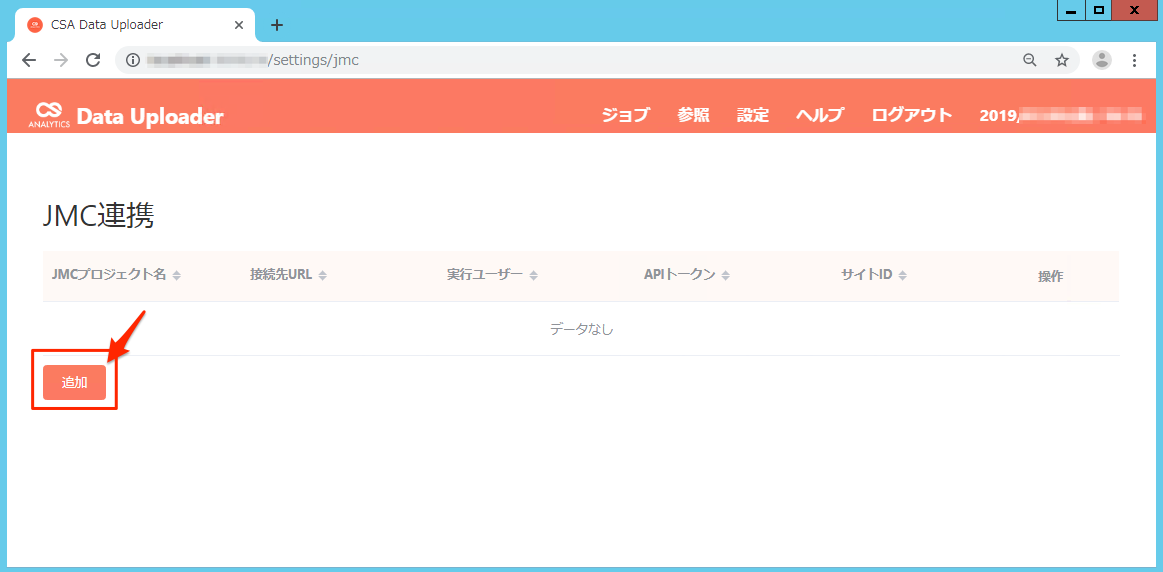Close the CSA Data Uploader tab
The height and width of the screenshot is (572, 1163).
click(x=239, y=24)
